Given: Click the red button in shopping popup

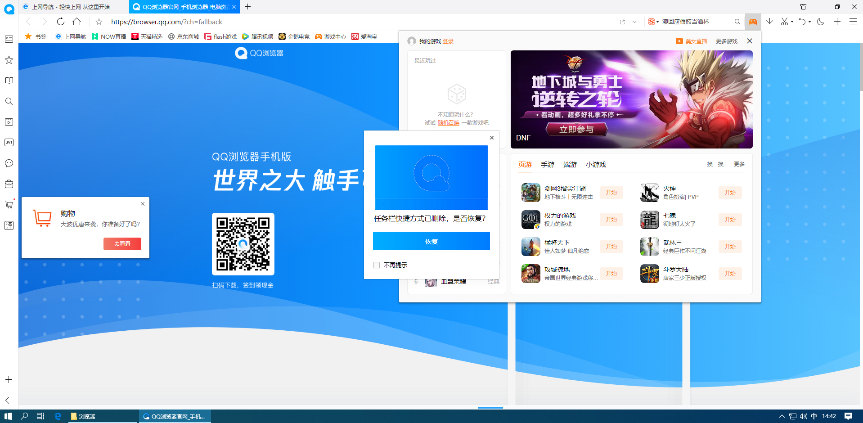Looking at the screenshot, I should pos(122,244).
